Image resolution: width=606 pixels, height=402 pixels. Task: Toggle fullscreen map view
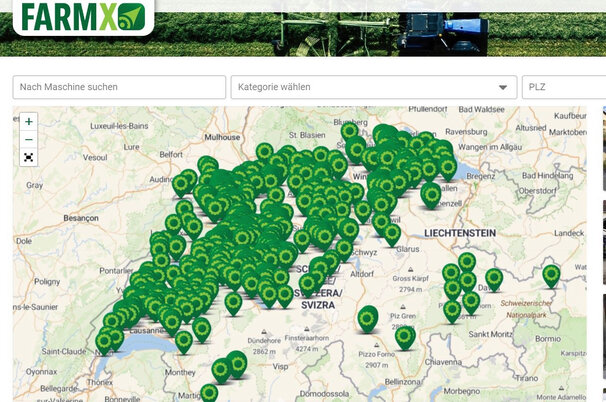pyautogui.click(x=28, y=157)
